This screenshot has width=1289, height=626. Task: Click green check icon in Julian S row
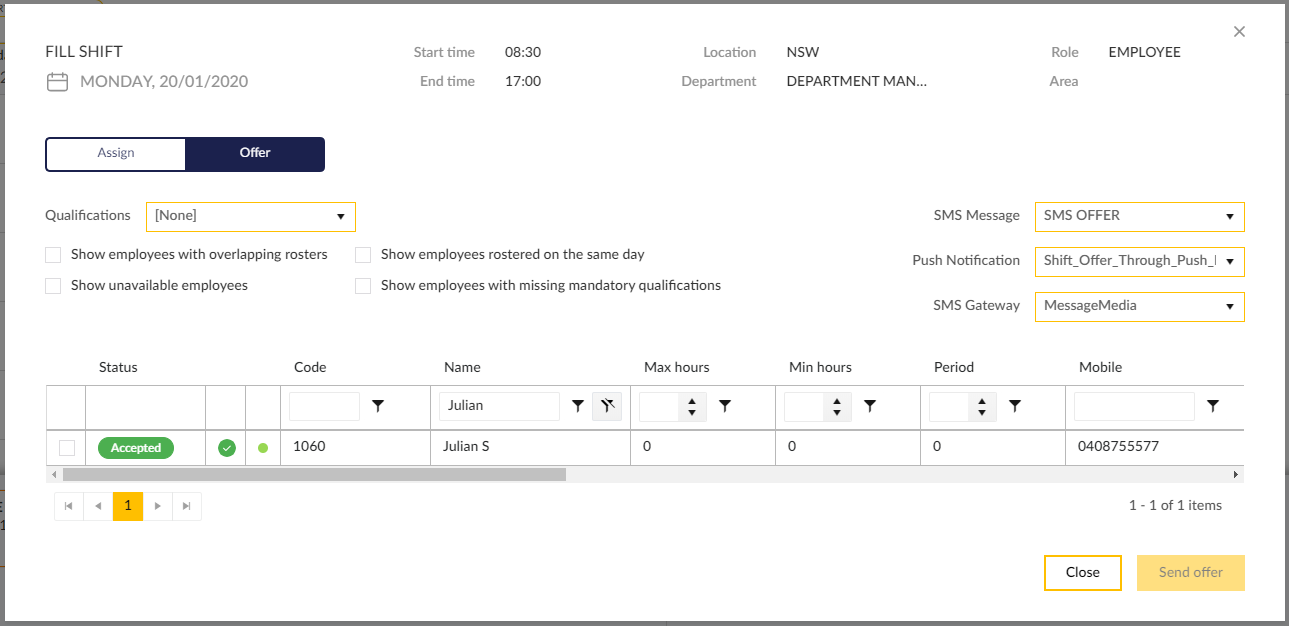(x=227, y=448)
